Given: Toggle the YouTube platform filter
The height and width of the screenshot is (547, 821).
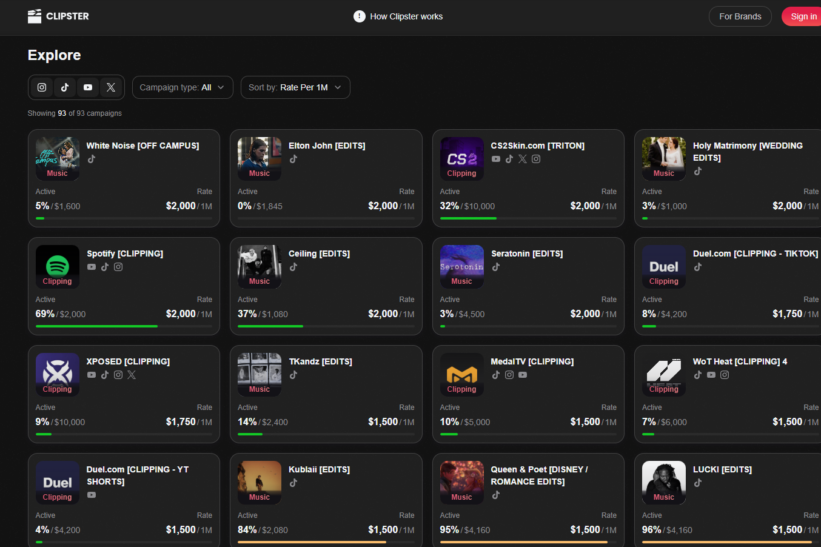Looking at the screenshot, I should (x=88, y=87).
